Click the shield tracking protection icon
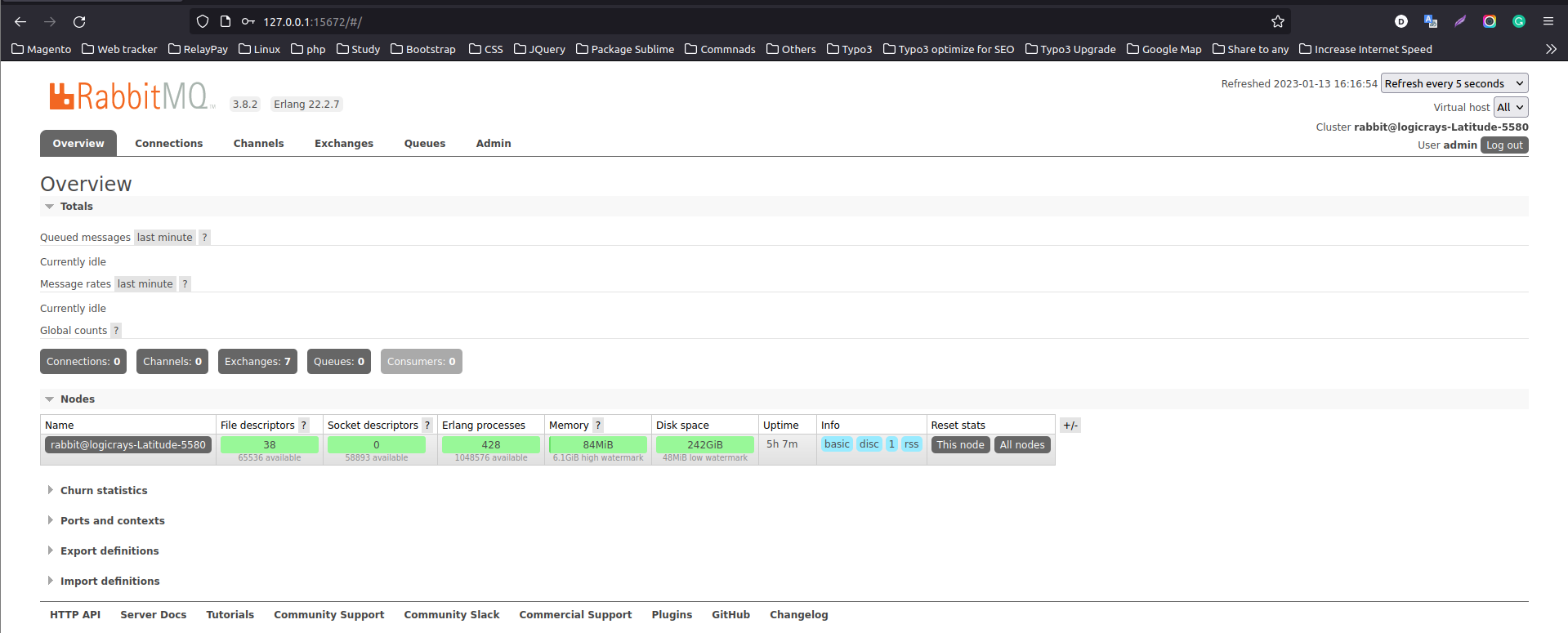This screenshot has height=633, width=1568. pos(203,22)
